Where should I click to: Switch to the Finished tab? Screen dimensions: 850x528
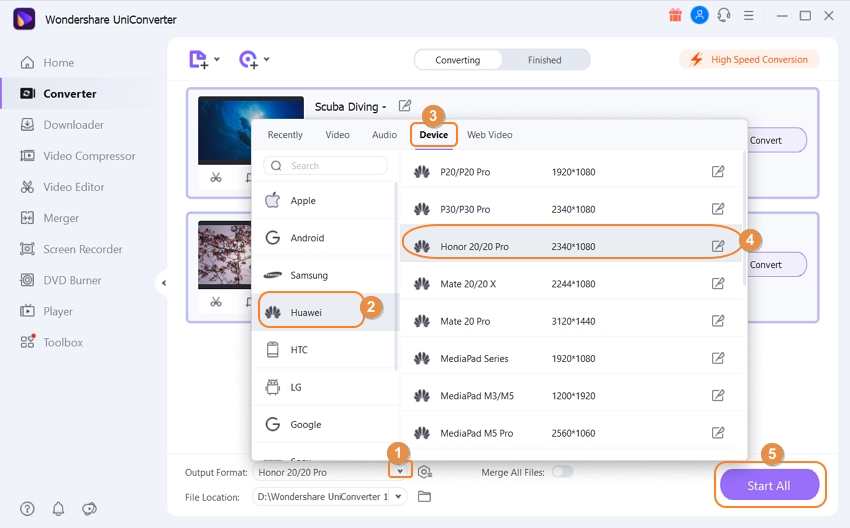[544, 60]
